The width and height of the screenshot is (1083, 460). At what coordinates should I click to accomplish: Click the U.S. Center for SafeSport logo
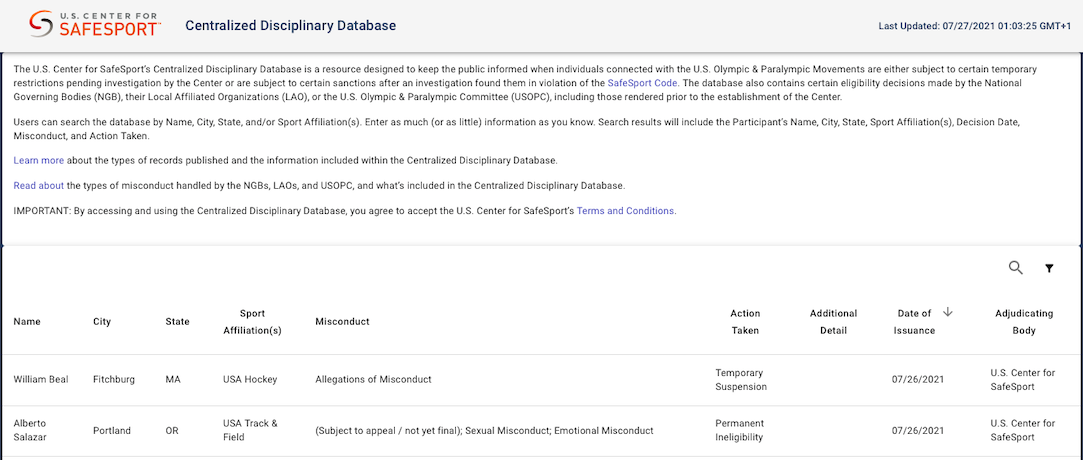point(95,25)
